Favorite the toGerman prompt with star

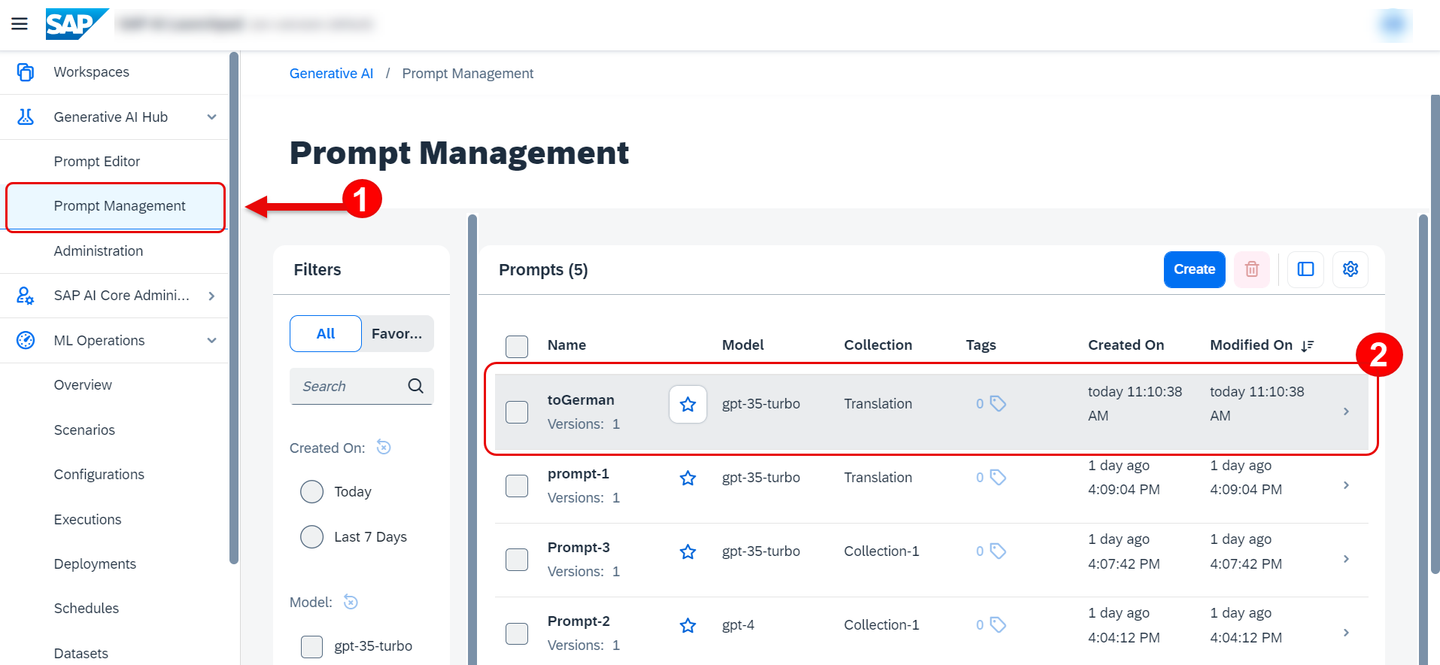point(688,404)
